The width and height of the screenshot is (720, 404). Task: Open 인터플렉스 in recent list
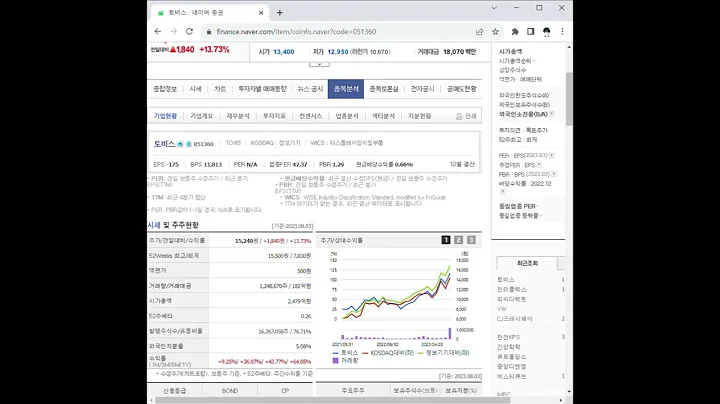[512, 290]
